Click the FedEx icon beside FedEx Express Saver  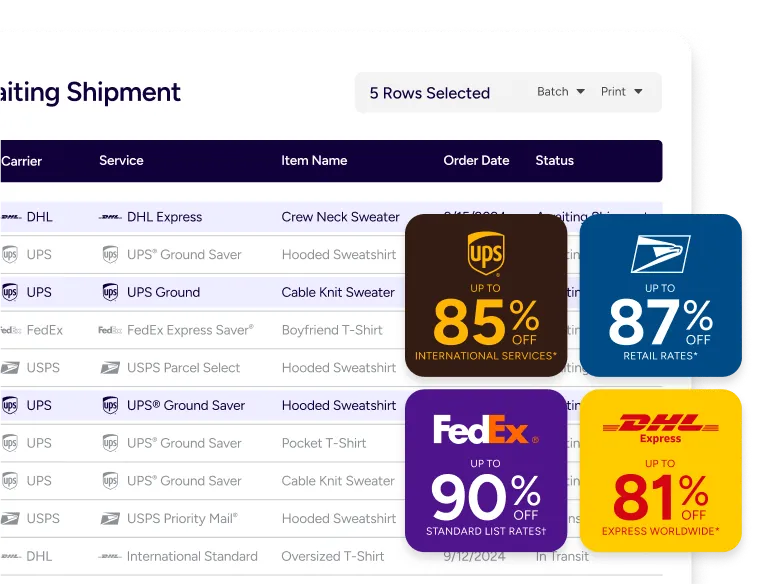(x=110, y=330)
